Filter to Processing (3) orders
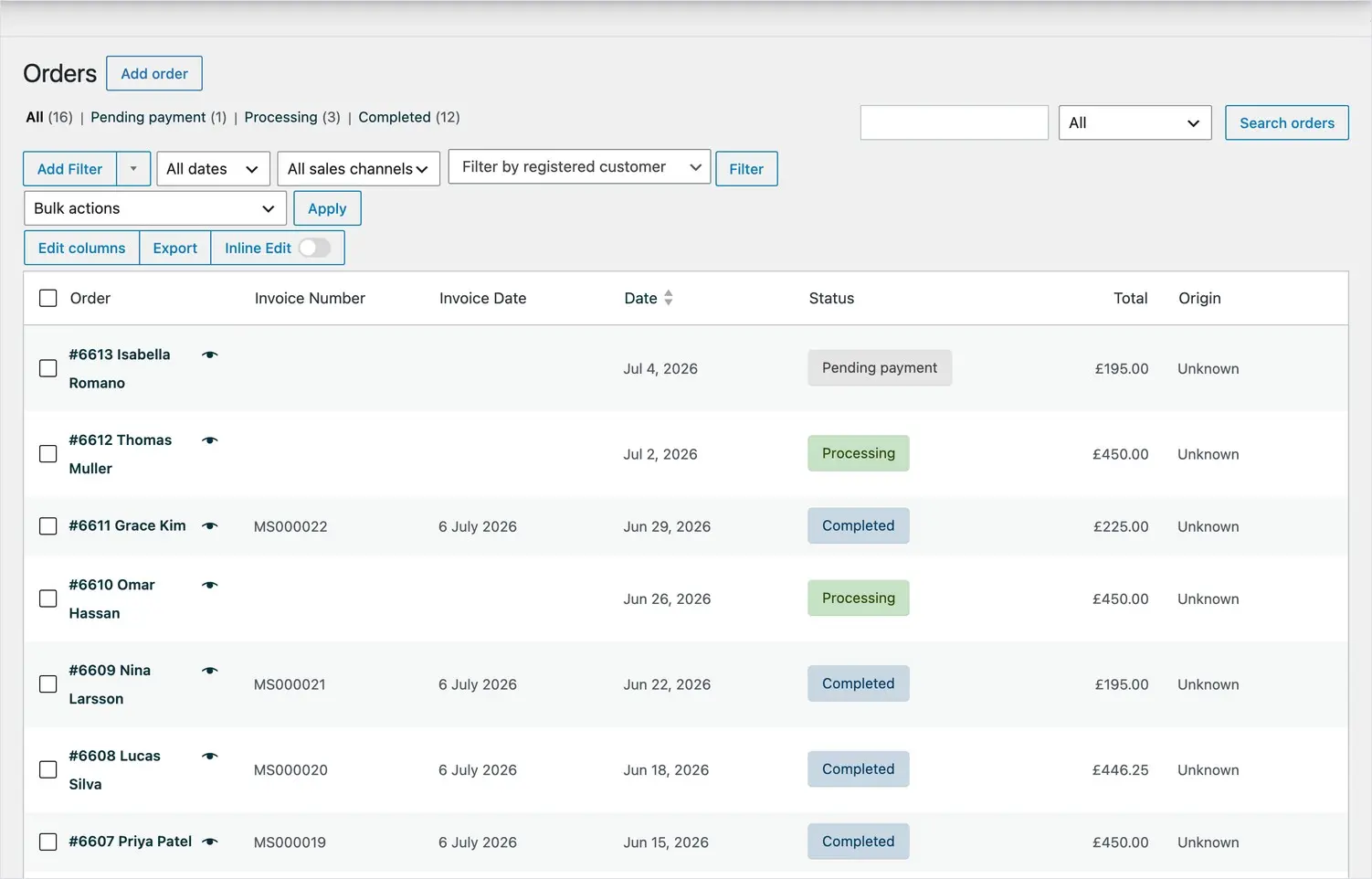Screen dimensions: 1372x879 coord(292,117)
